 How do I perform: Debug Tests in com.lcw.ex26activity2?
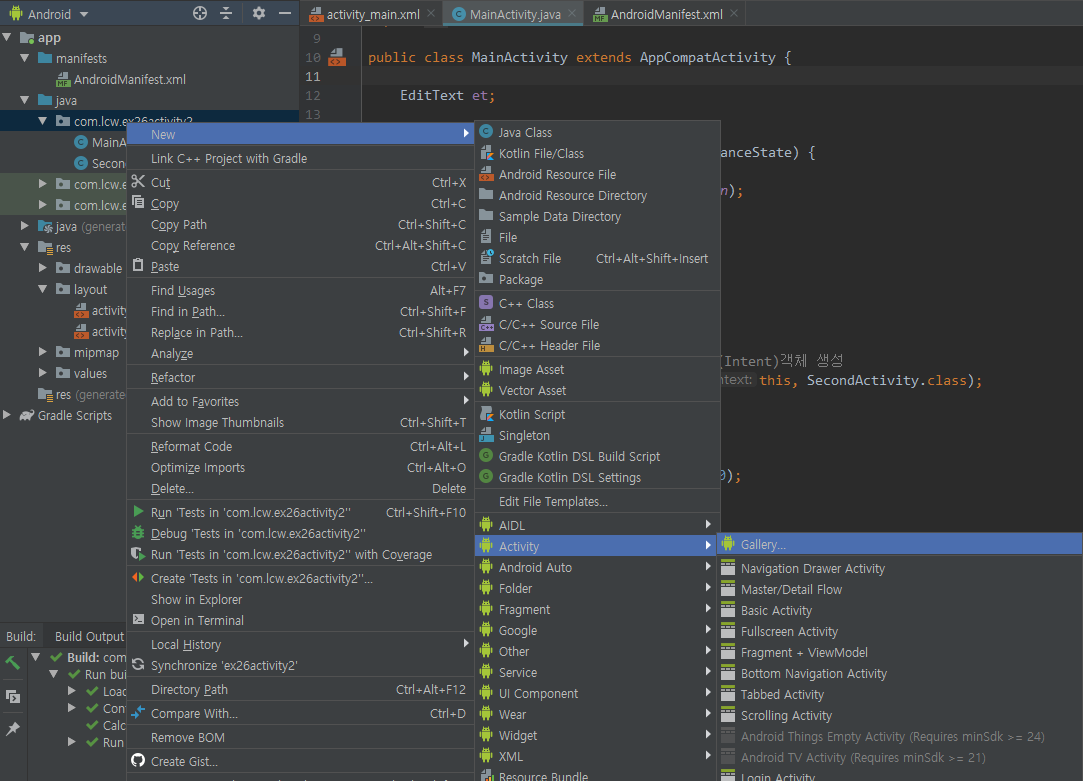coord(300,533)
